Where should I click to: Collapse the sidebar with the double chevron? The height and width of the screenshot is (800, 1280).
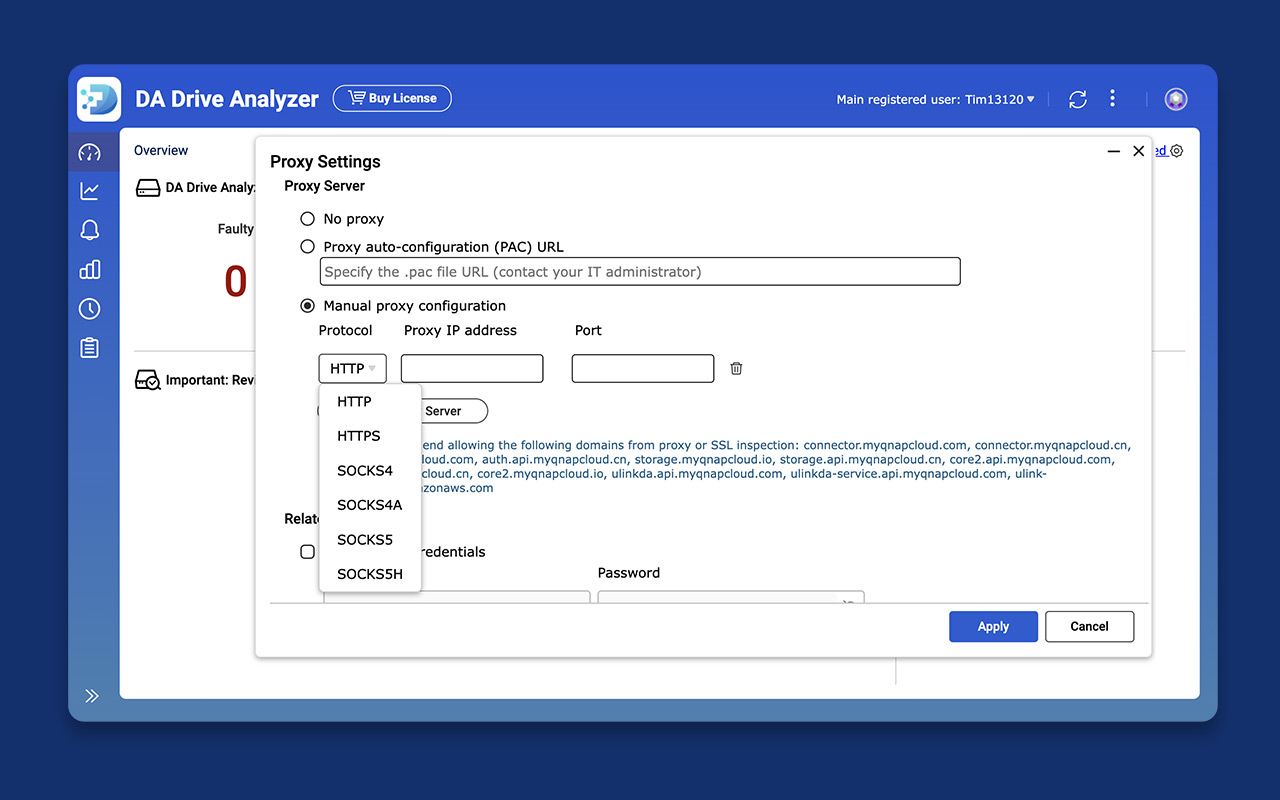[x=91, y=695]
